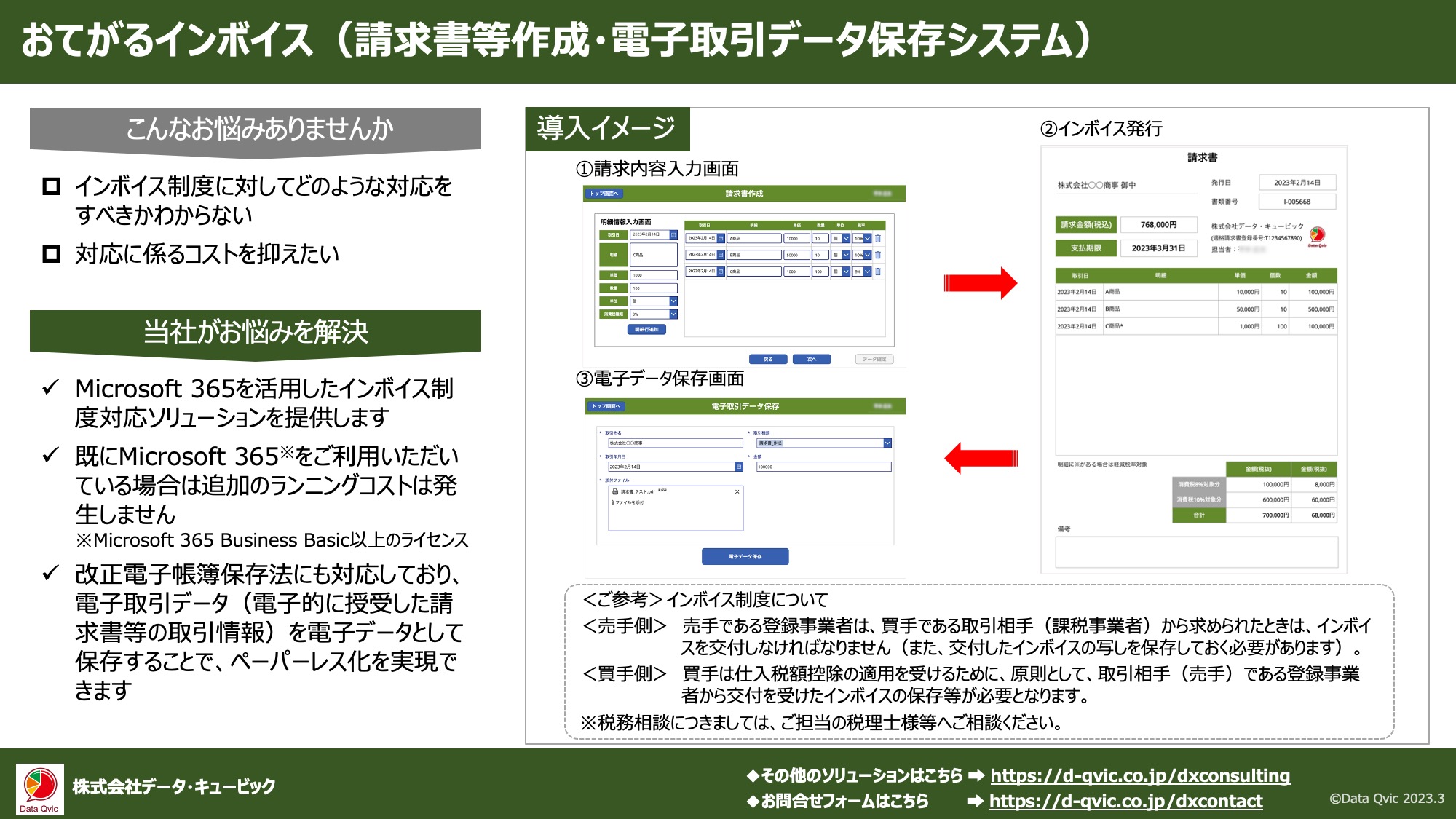Click invoice issue date 2023年2月14日
Screen dimensions: 1456x819
click(1297, 183)
